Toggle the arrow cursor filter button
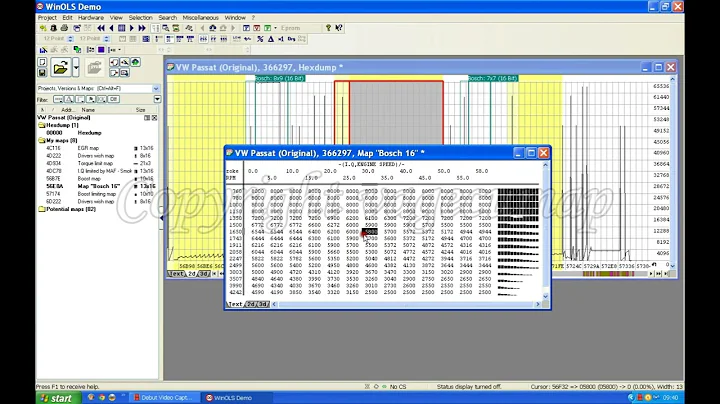 pos(91,99)
